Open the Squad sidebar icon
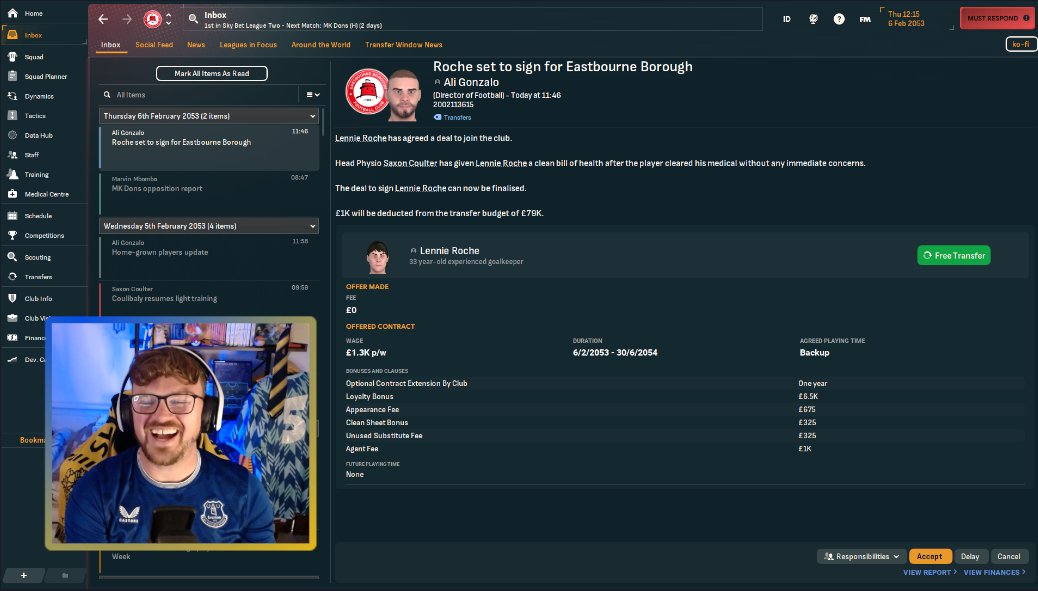This screenshot has height=591, width=1038. 13,57
